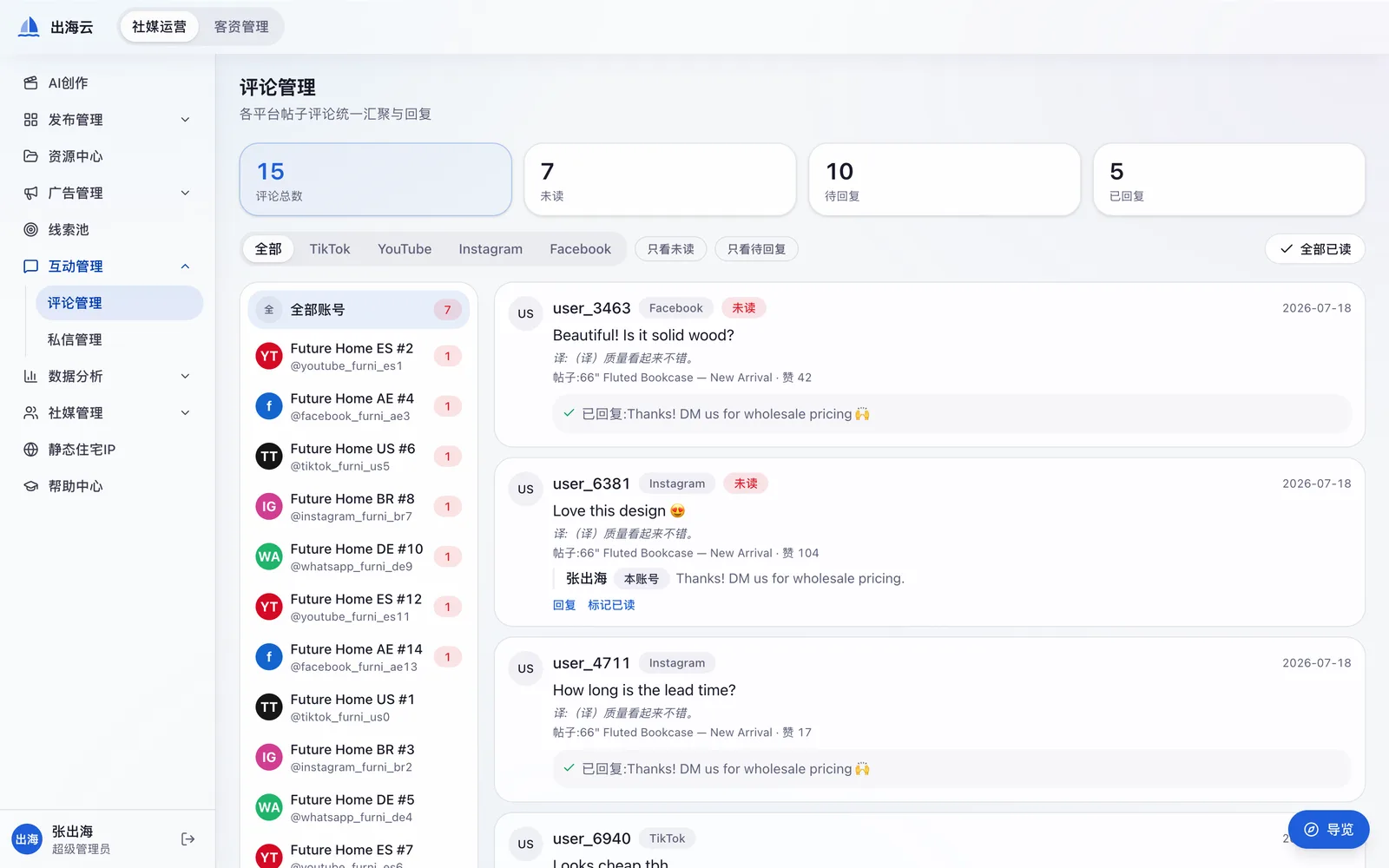The height and width of the screenshot is (868, 1389).
Task: Switch to the 客资管理 top tab
Action: (241, 27)
